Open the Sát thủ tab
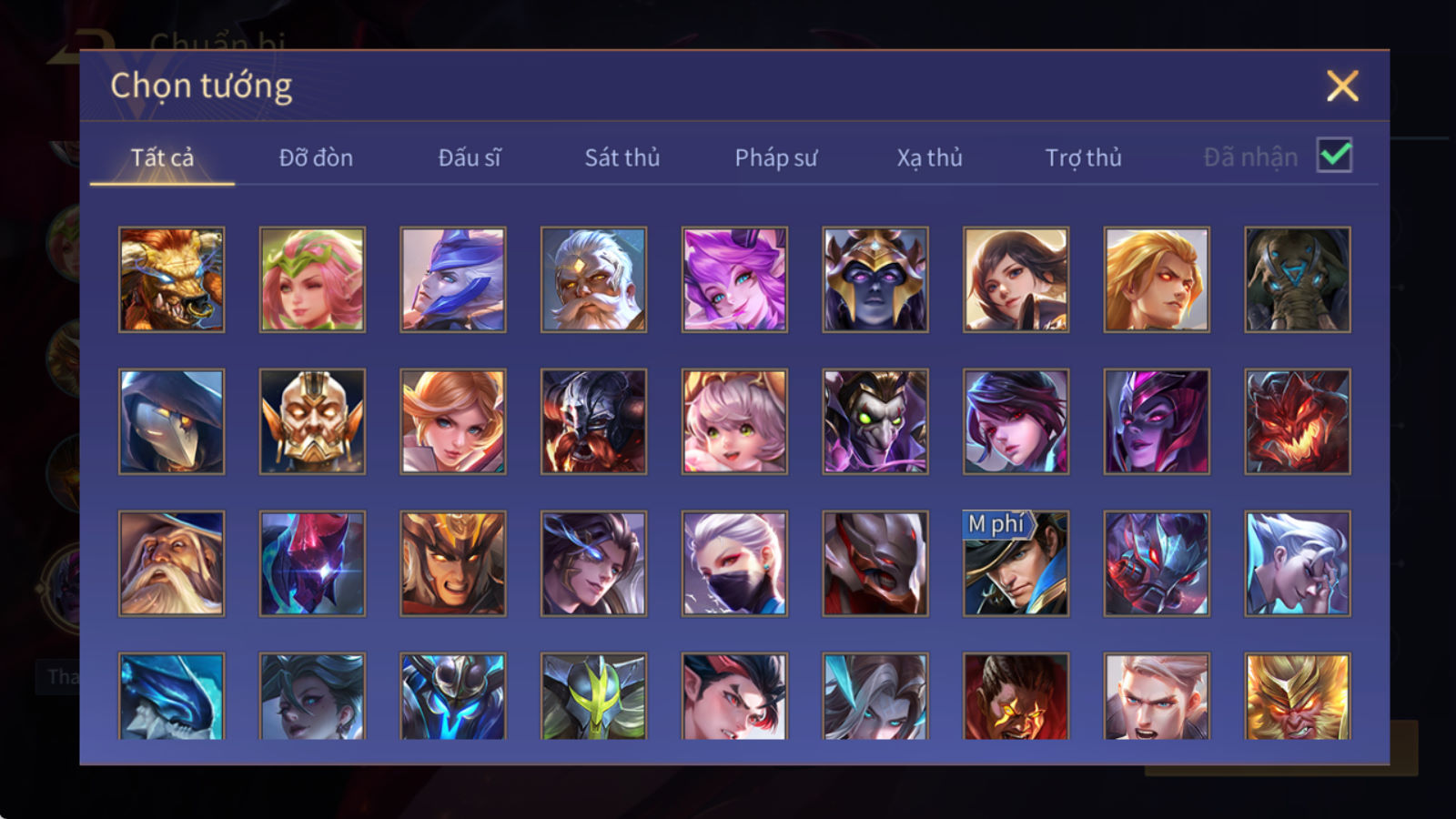 622,157
